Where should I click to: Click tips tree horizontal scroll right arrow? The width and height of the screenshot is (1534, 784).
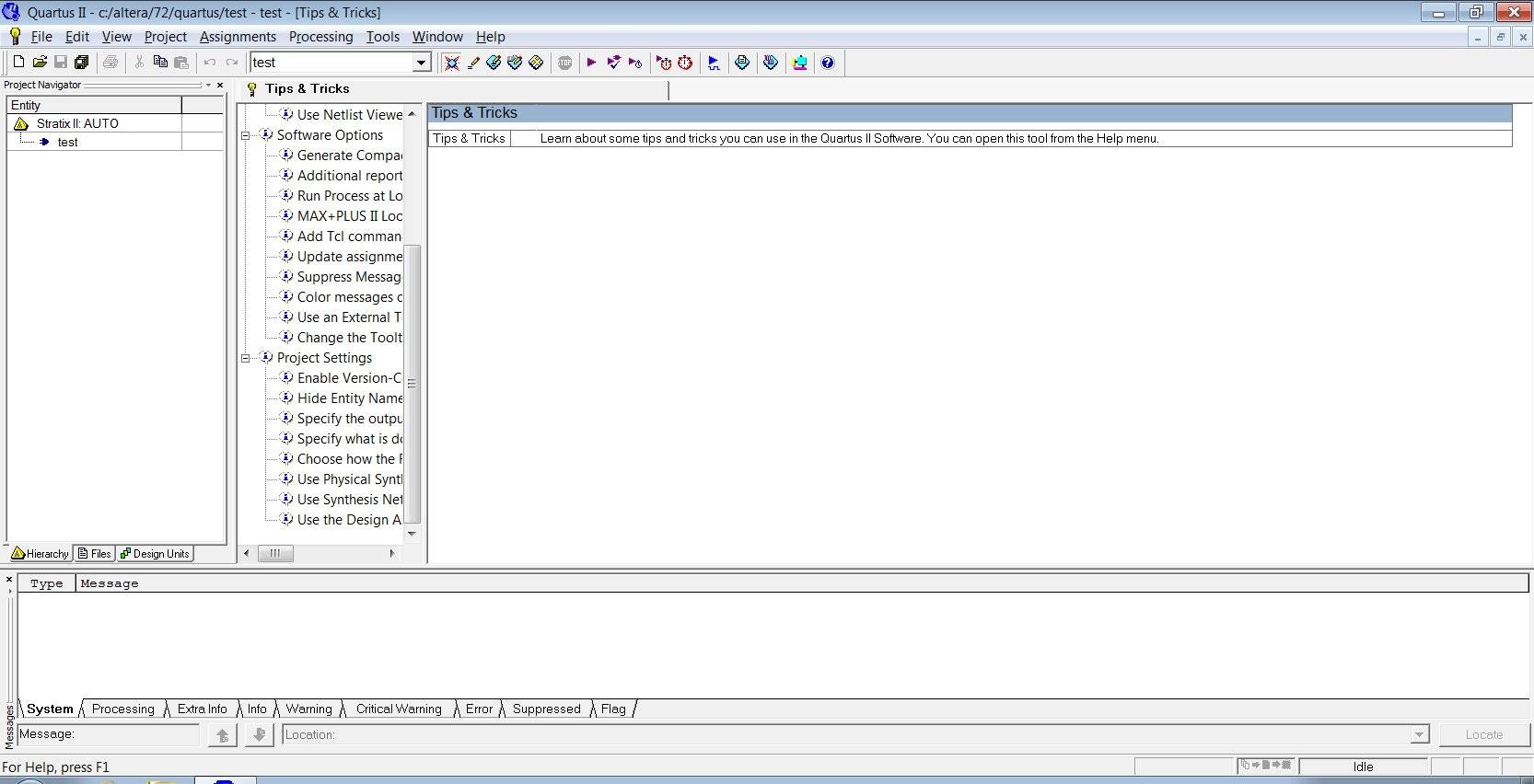click(x=392, y=553)
